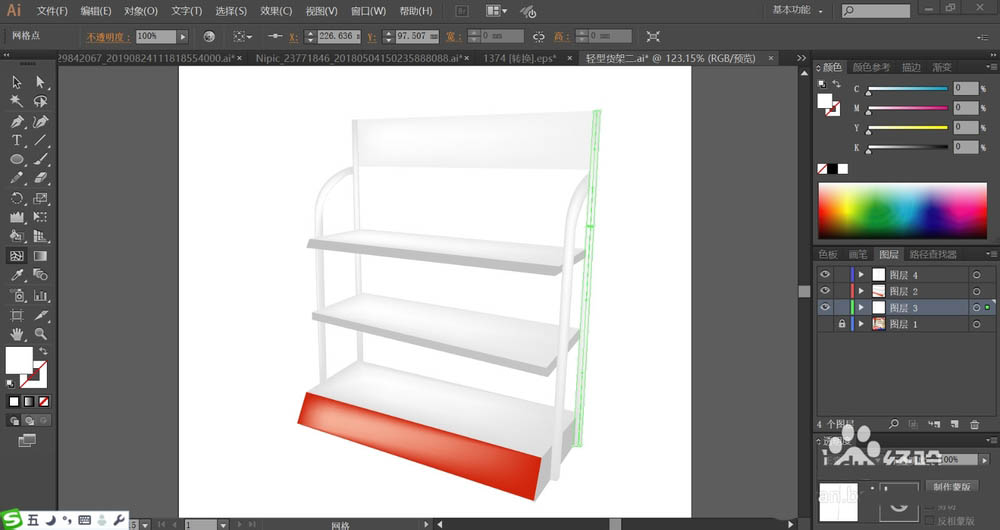Select the Zoom tool
This screenshot has height=530, width=1000.
(40, 334)
